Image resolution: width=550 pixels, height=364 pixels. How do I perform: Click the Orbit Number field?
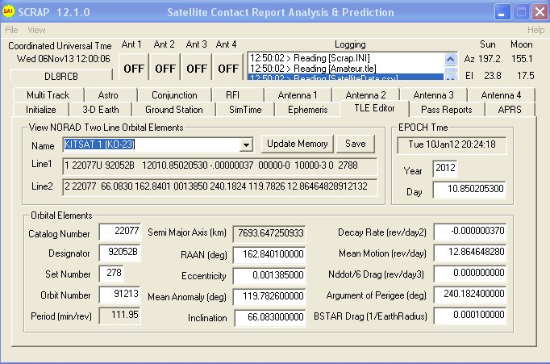120,294
